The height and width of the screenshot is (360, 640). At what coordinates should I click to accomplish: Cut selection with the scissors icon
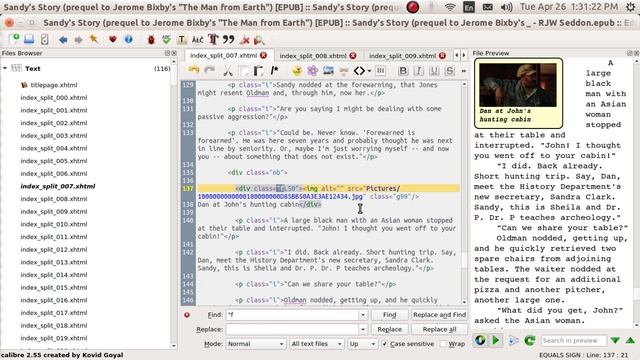click(x=228, y=71)
